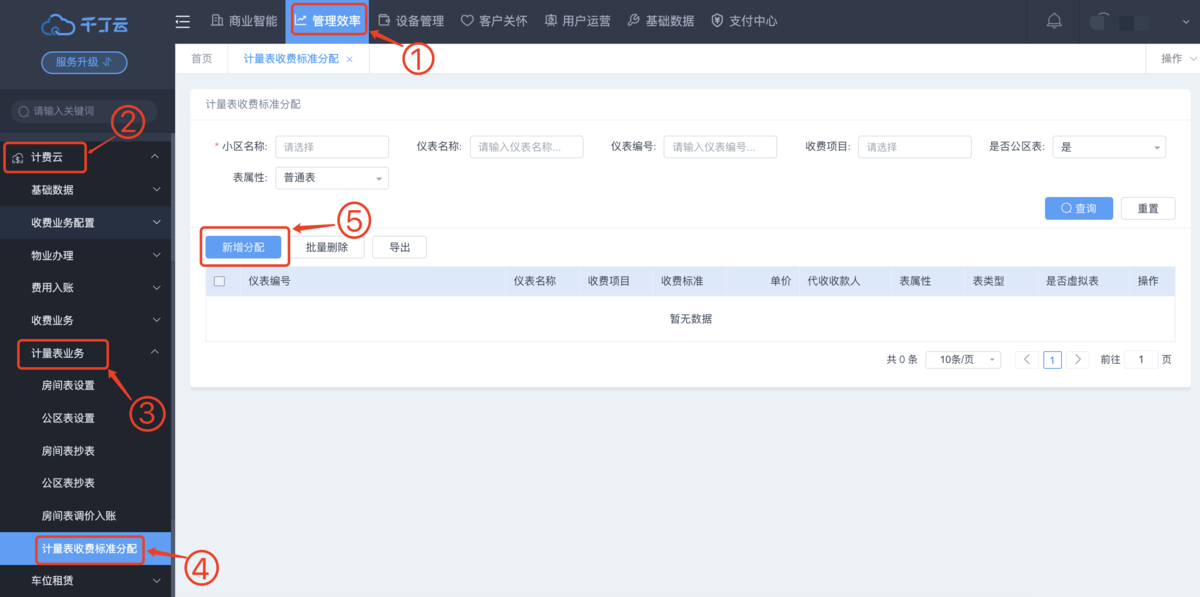Expand 费用入账 sidebar section
1200x597 pixels.
tap(86, 288)
